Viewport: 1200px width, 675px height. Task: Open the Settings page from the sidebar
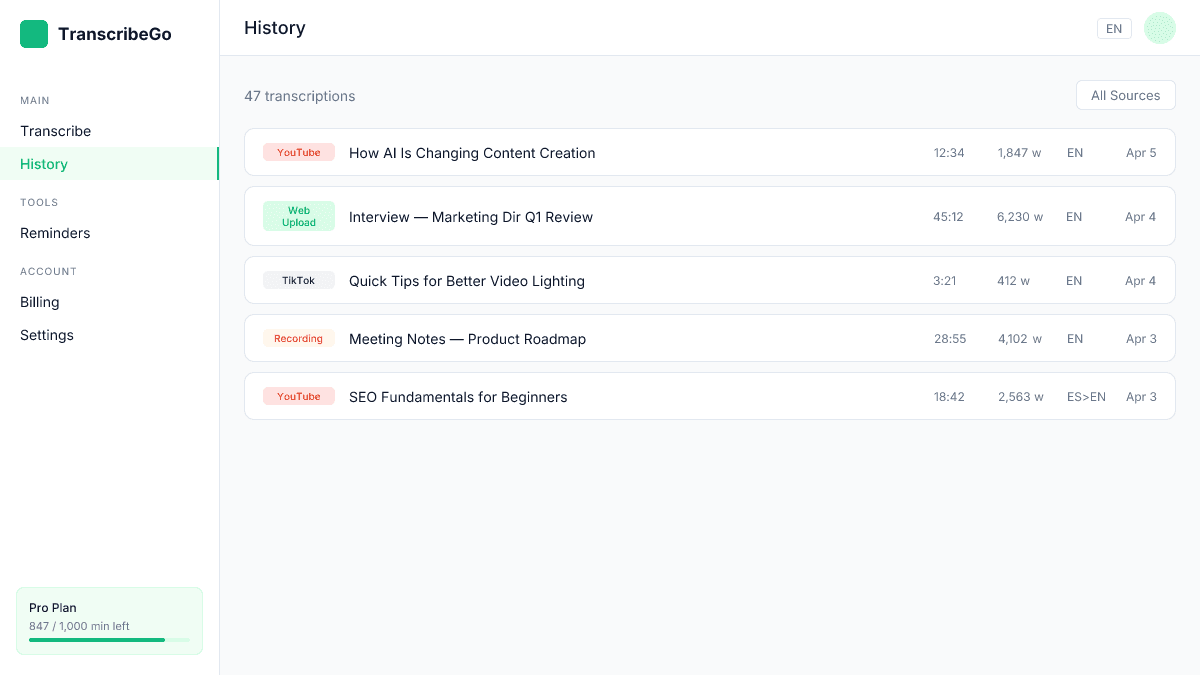pyautogui.click(x=46, y=335)
